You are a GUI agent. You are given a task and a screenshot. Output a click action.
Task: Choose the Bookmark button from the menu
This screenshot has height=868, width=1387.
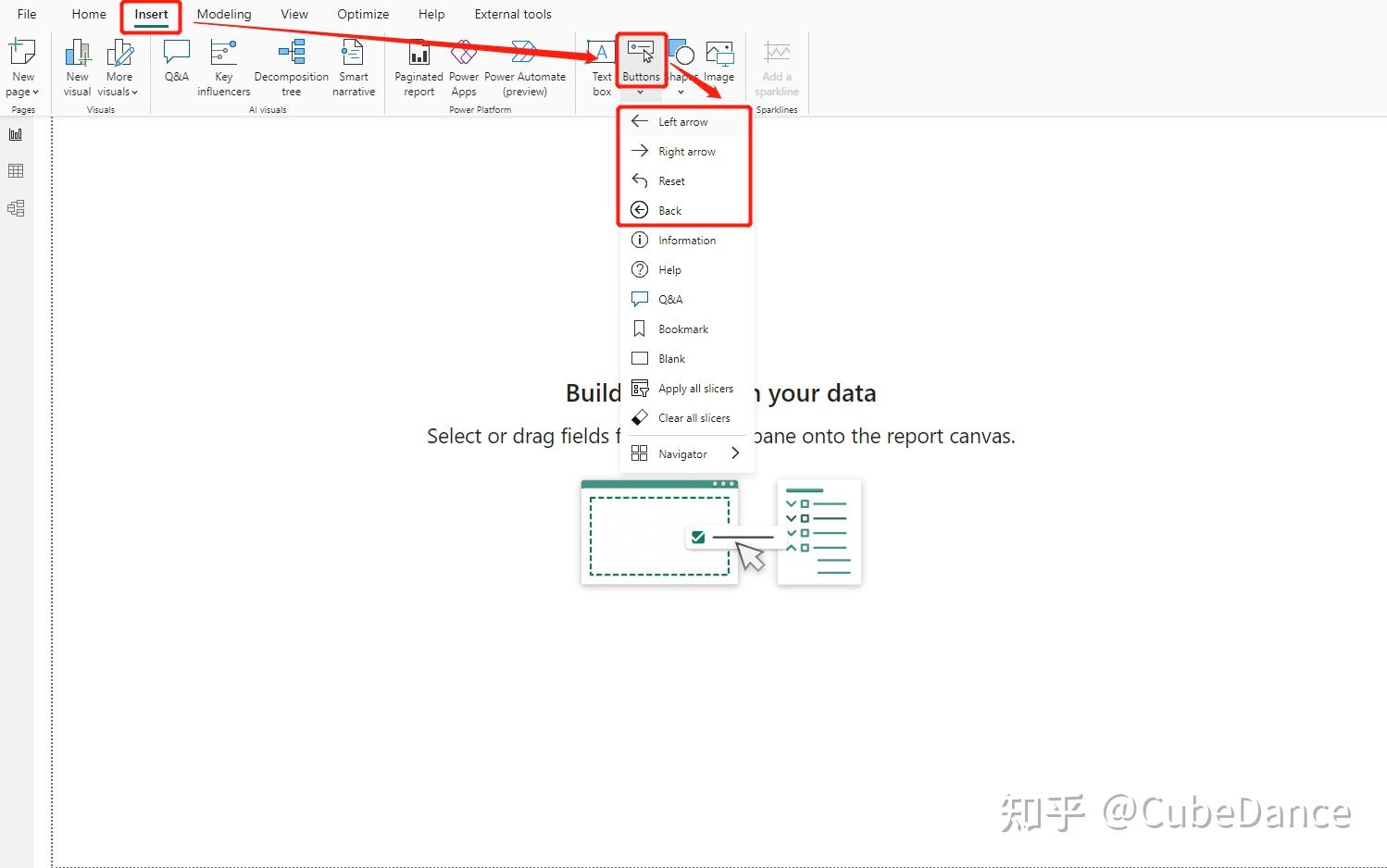click(682, 329)
